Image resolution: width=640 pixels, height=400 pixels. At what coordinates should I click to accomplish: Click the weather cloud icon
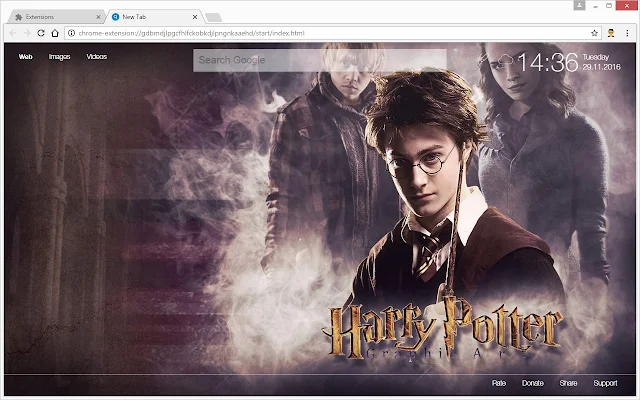pos(505,62)
